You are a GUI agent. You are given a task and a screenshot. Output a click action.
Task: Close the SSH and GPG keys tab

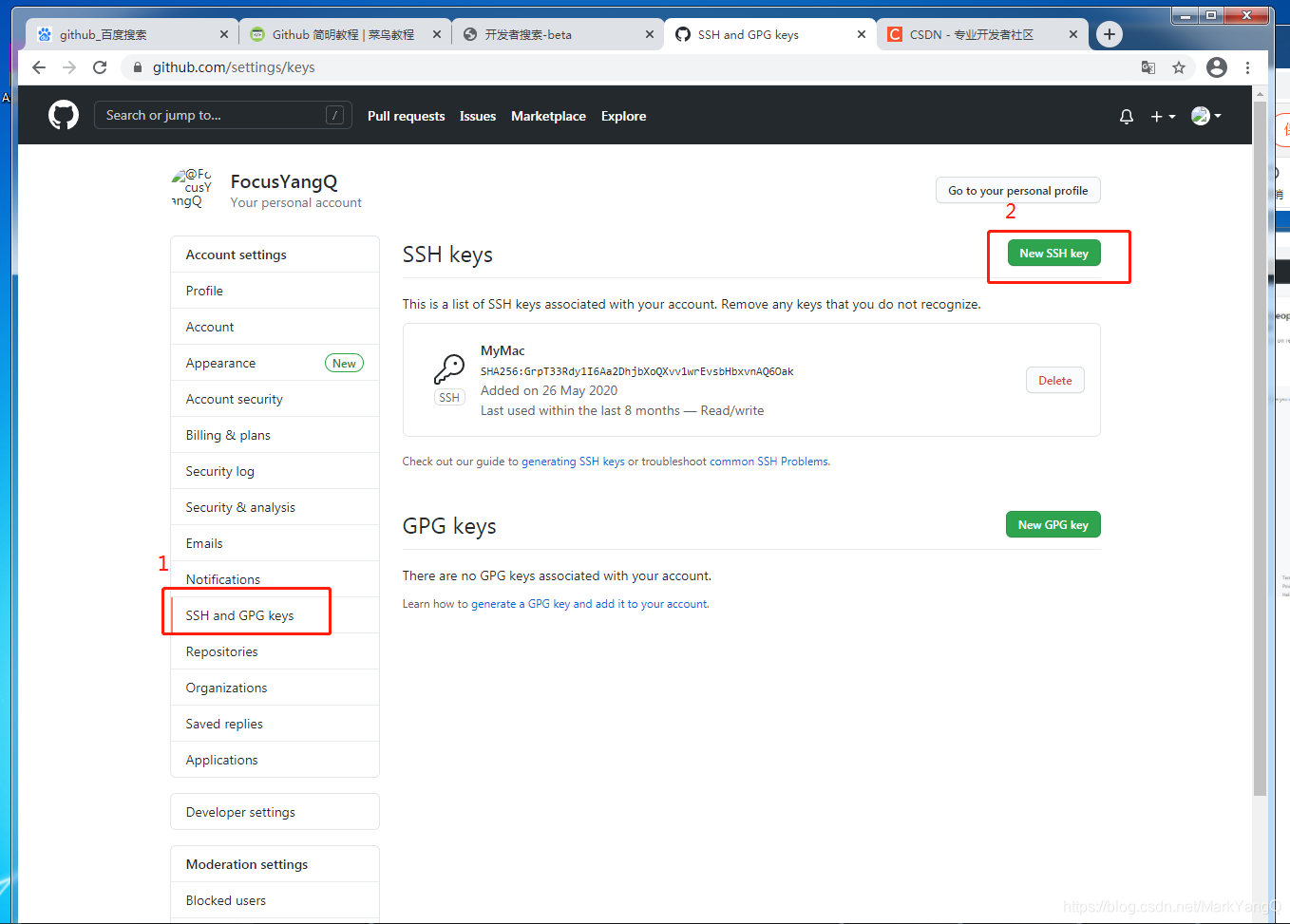(862, 34)
